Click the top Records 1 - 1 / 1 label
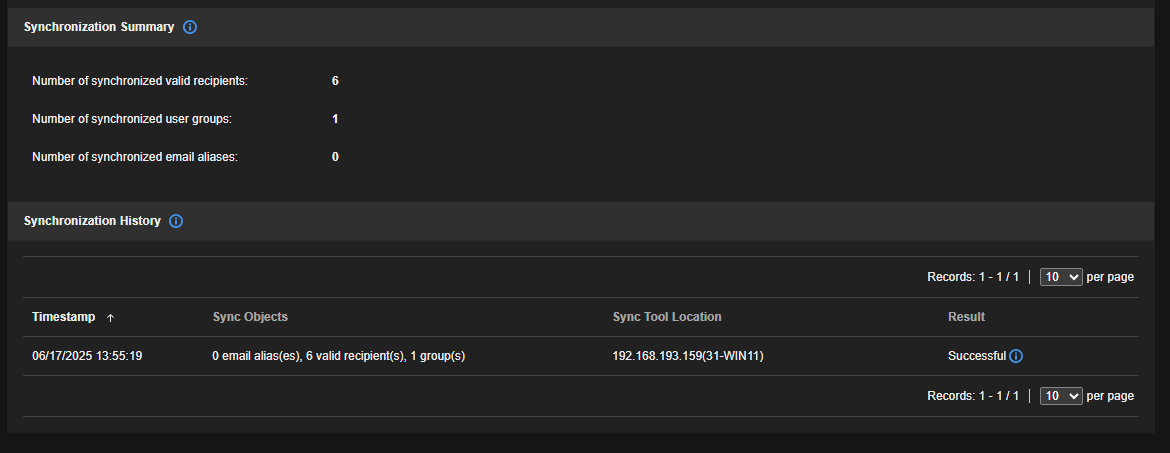The height and width of the screenshot is (453, 1170). coord(972,277)
